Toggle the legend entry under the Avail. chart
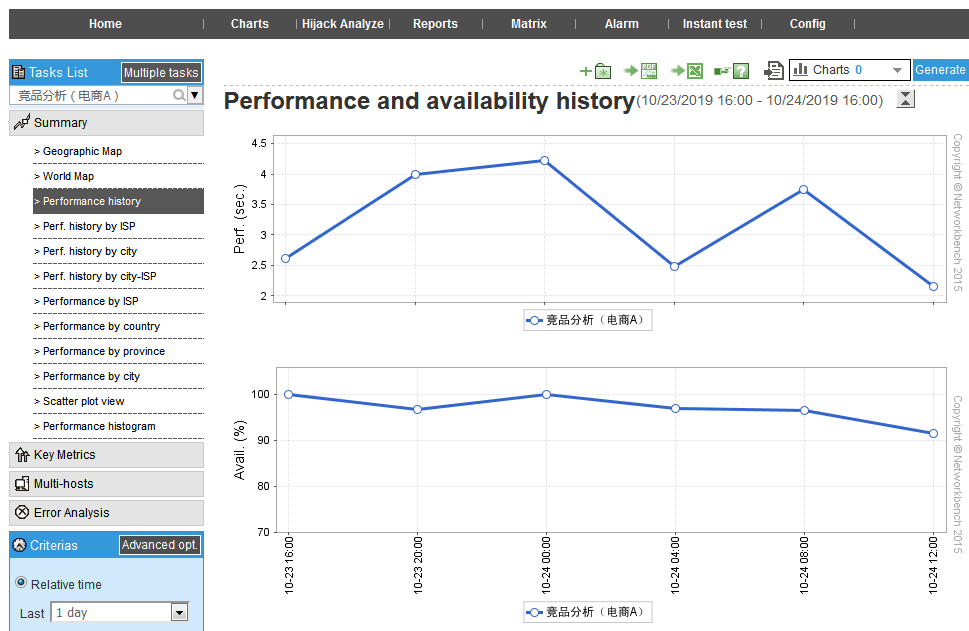Viewport: 969px width, 631px height. 587,612
